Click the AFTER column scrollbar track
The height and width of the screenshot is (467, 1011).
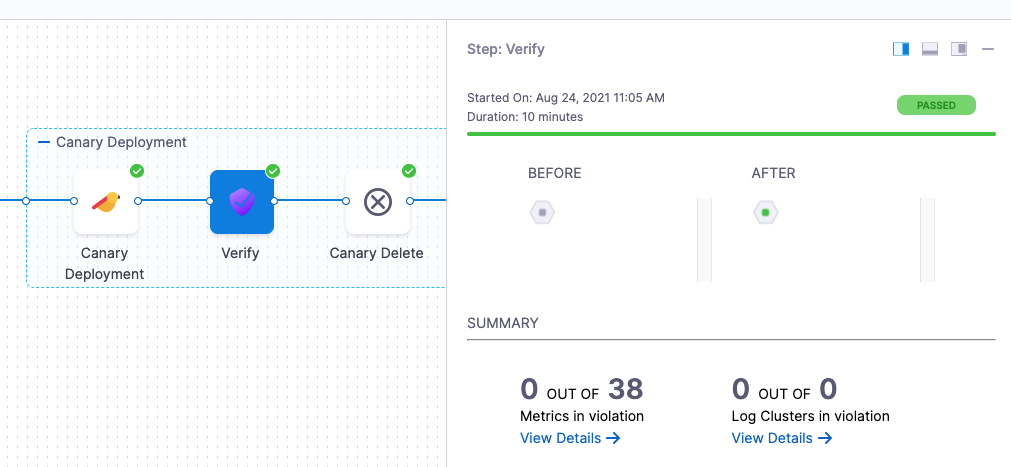(927, 240)
